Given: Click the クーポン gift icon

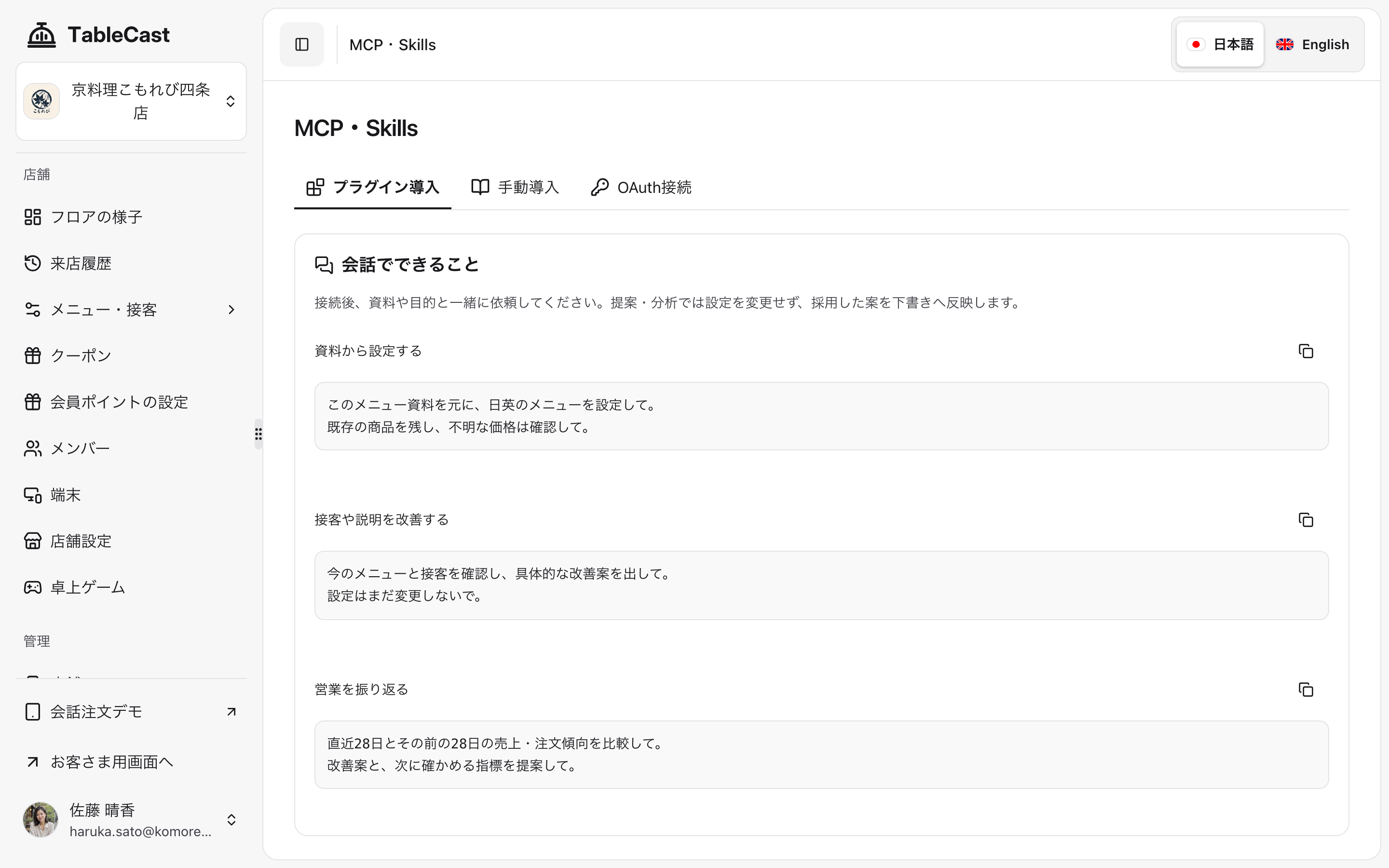Looking at the screenshot, I should click(33, 355).
